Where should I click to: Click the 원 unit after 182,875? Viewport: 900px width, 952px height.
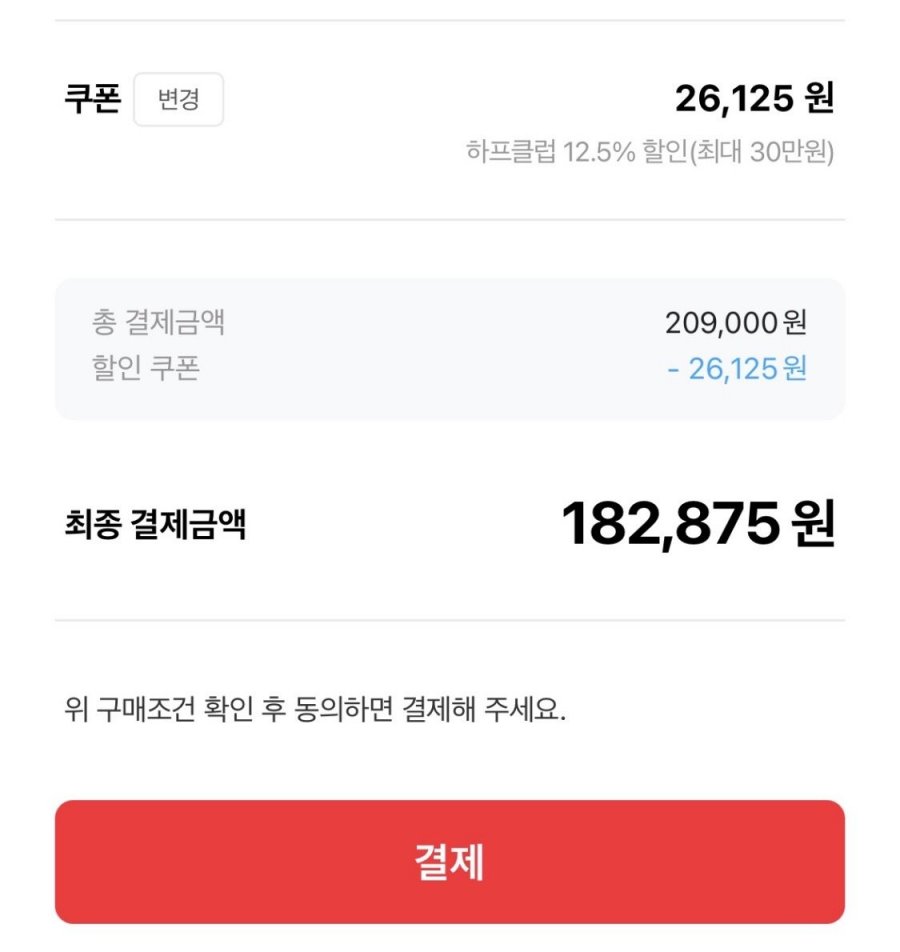point(812,525)
